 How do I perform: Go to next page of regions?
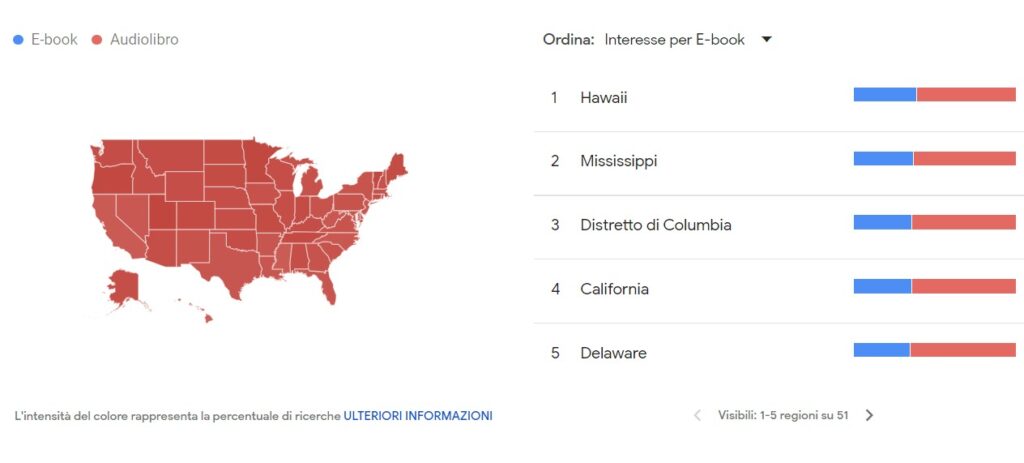click(869, 415)
